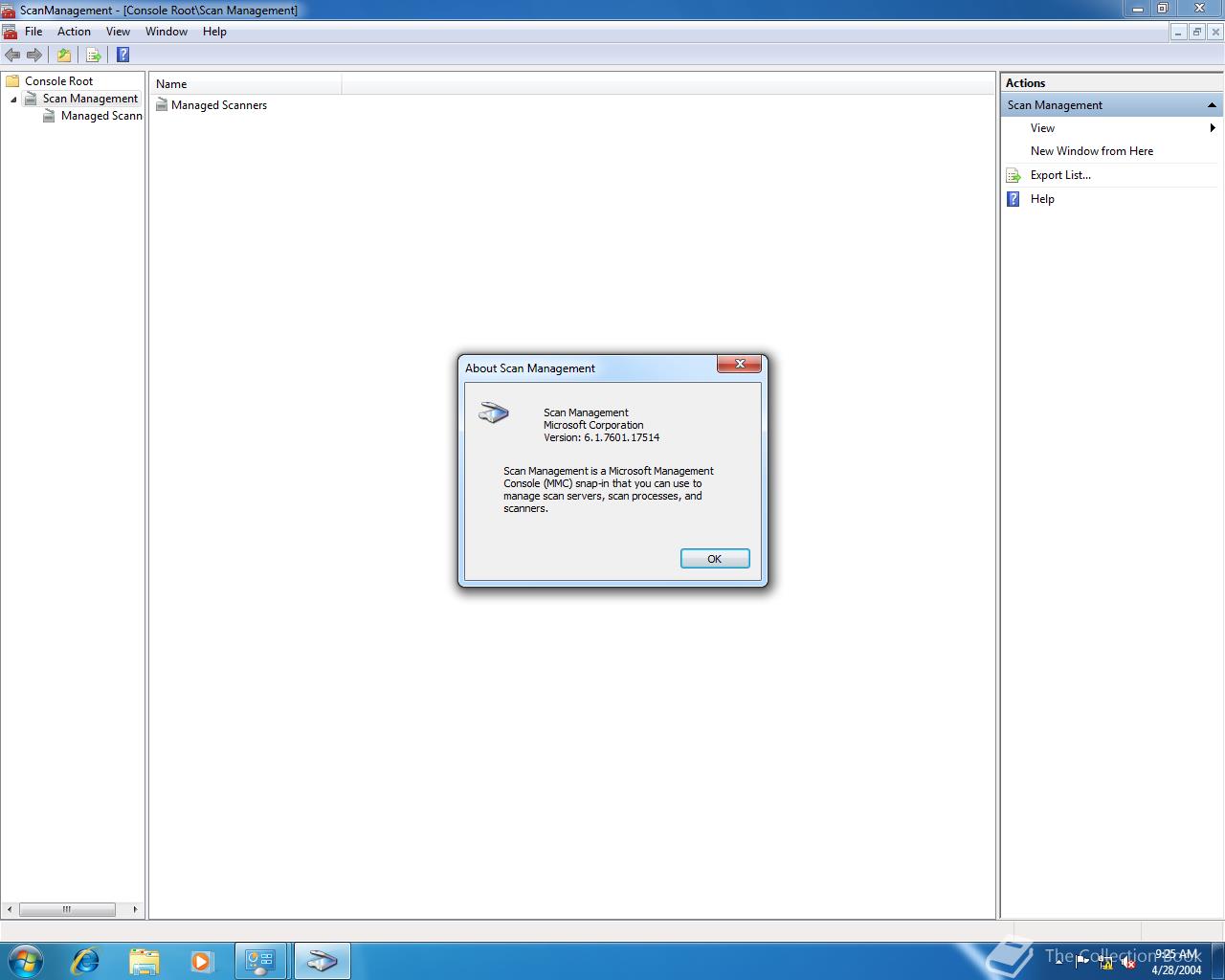Viewport: 1225px width, 980px height.
Task: Click the Actions pane header
Action: pos(1111,83)
